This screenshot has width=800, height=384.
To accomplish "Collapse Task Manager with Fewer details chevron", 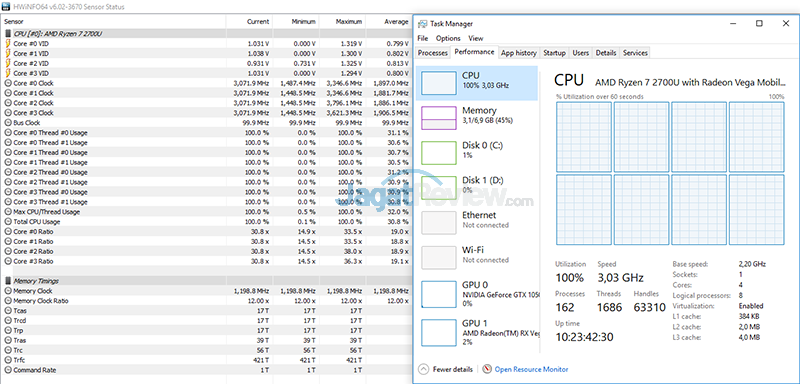I will [423, 369].
